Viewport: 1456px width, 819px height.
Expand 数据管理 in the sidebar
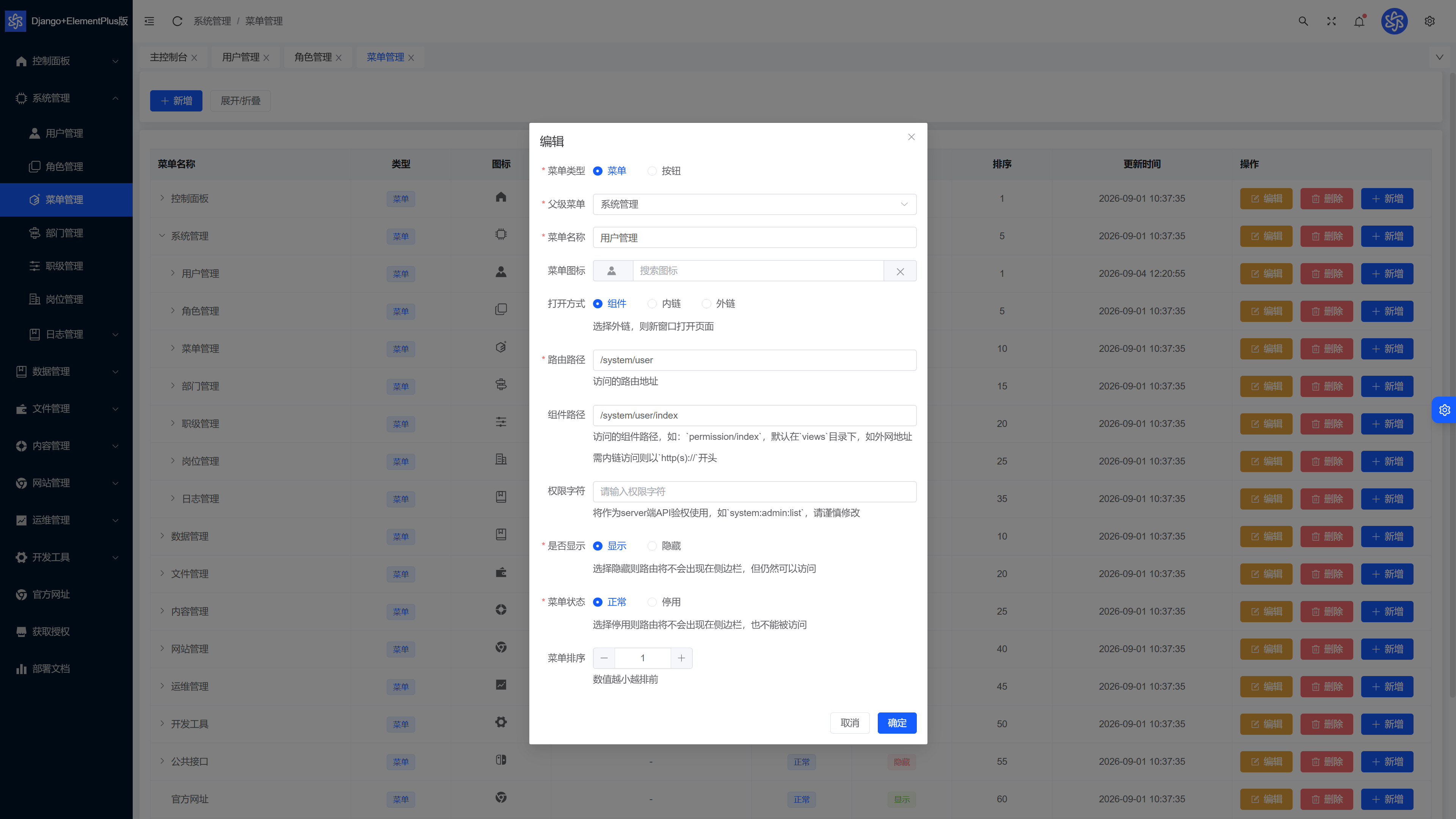coord(66,371)
